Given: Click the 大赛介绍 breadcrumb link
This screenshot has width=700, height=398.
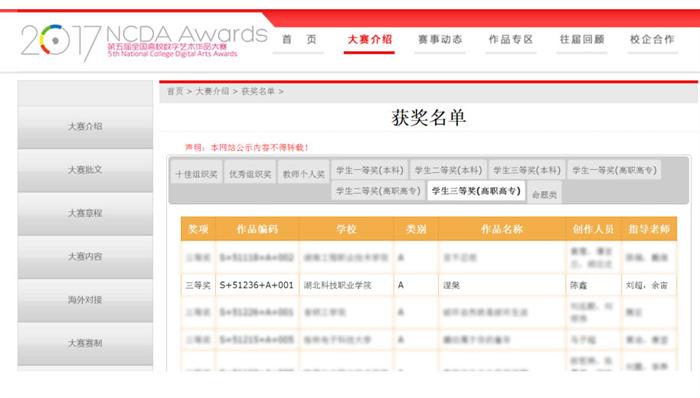Looking at the screenshot, I should pos(212,91).
